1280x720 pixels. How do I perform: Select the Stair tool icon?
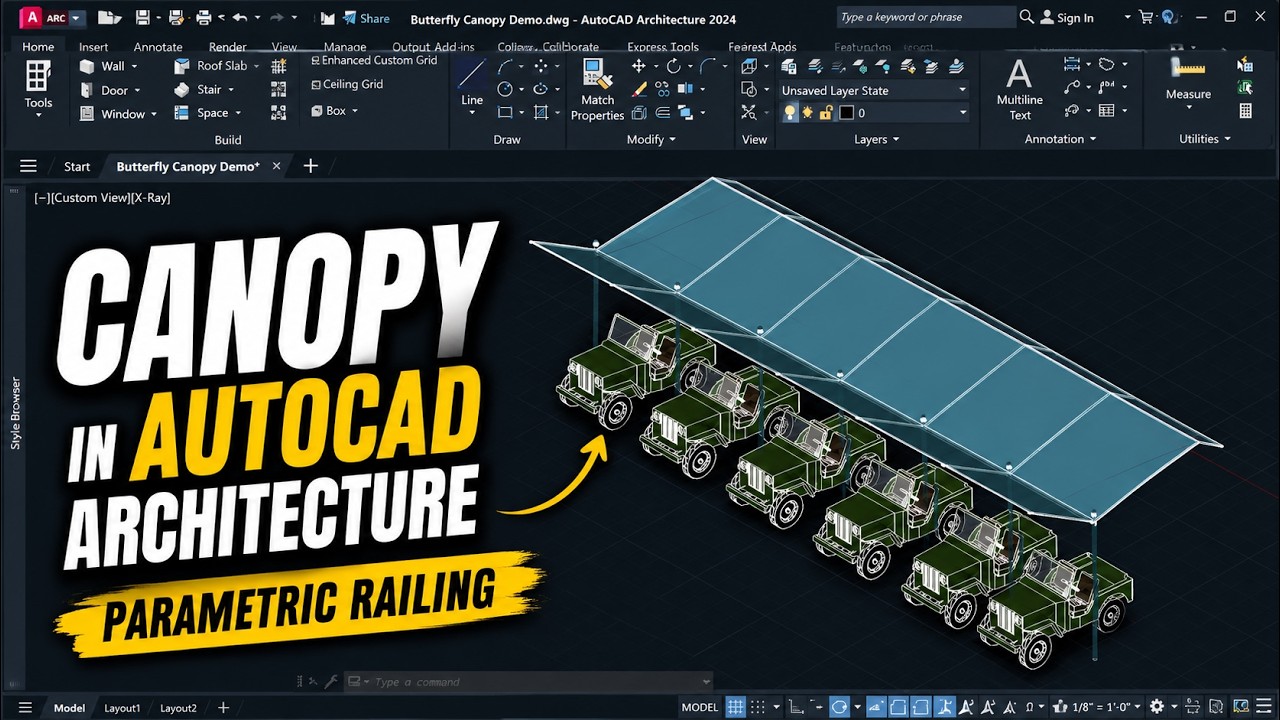pyautogui.click(x=181, y=90)
